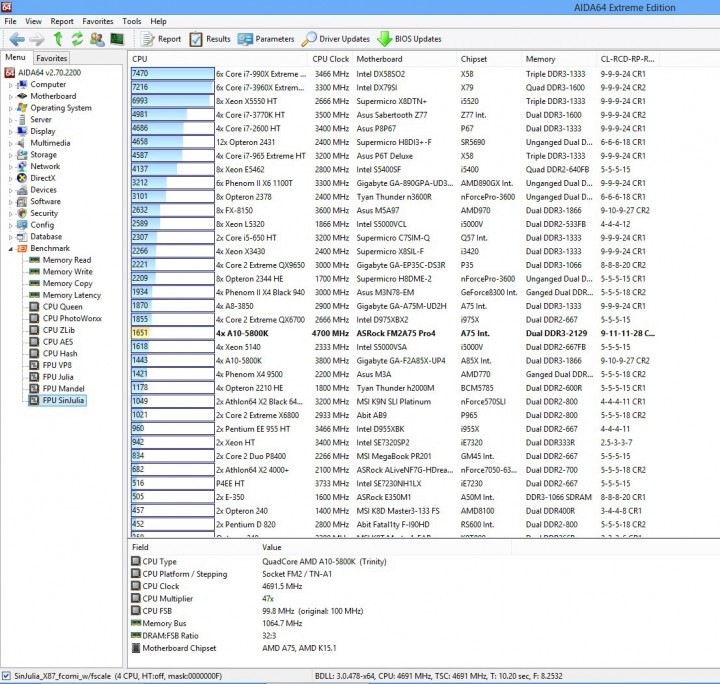Expand the Display tree node

(x=11, y=132)
